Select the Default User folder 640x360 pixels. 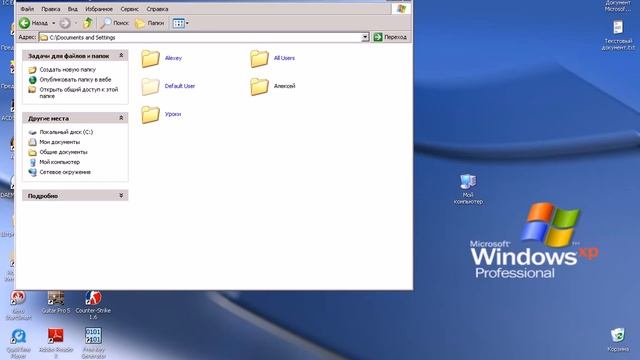[x=168, y=87]
